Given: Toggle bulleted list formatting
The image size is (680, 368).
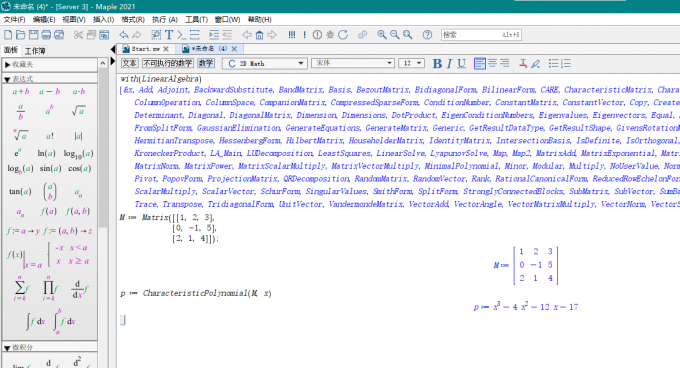Looking at the screenshot, I should coord(553,64).
